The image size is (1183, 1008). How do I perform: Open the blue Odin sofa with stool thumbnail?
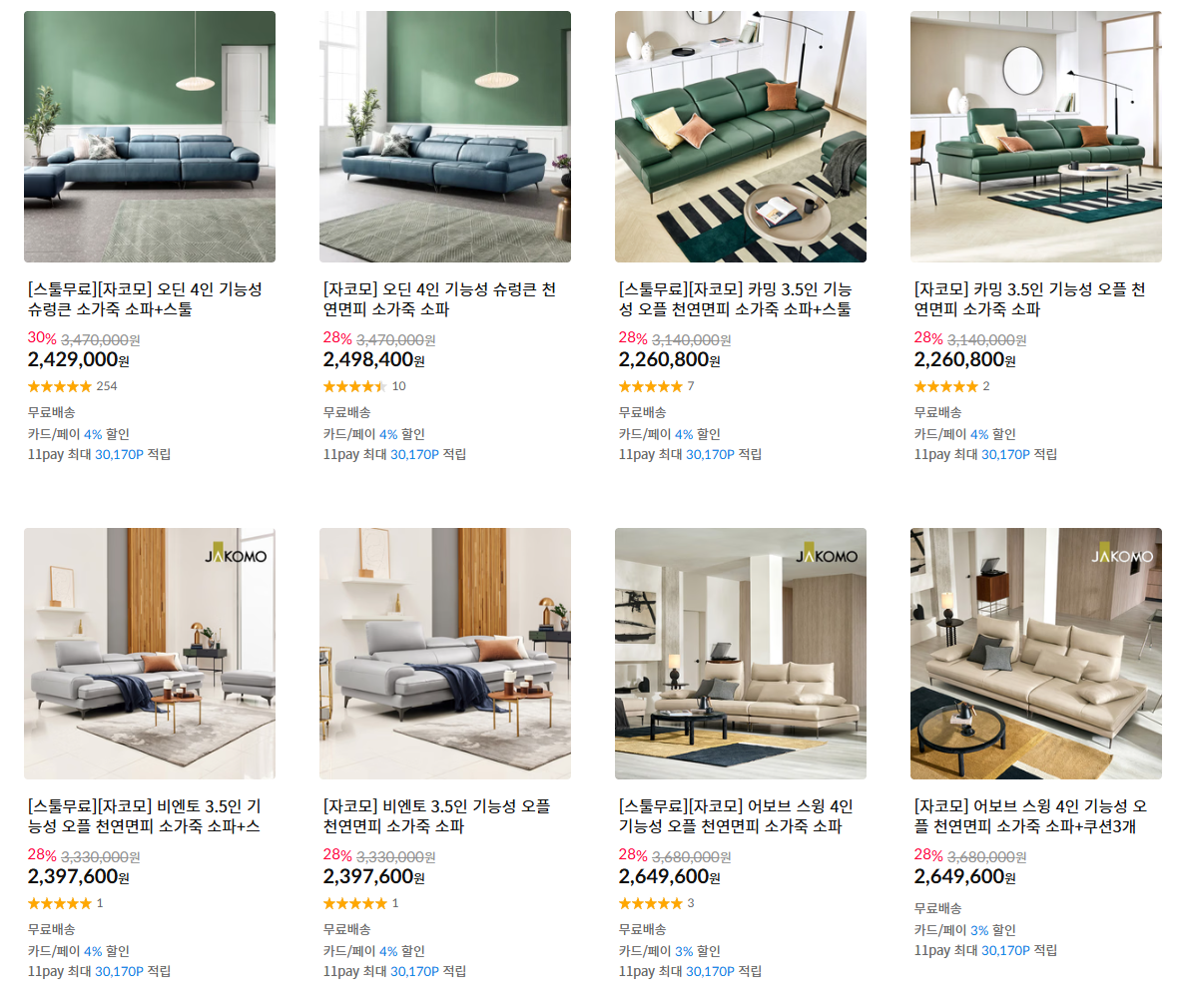pyautogui.click(x=150, y=137)
